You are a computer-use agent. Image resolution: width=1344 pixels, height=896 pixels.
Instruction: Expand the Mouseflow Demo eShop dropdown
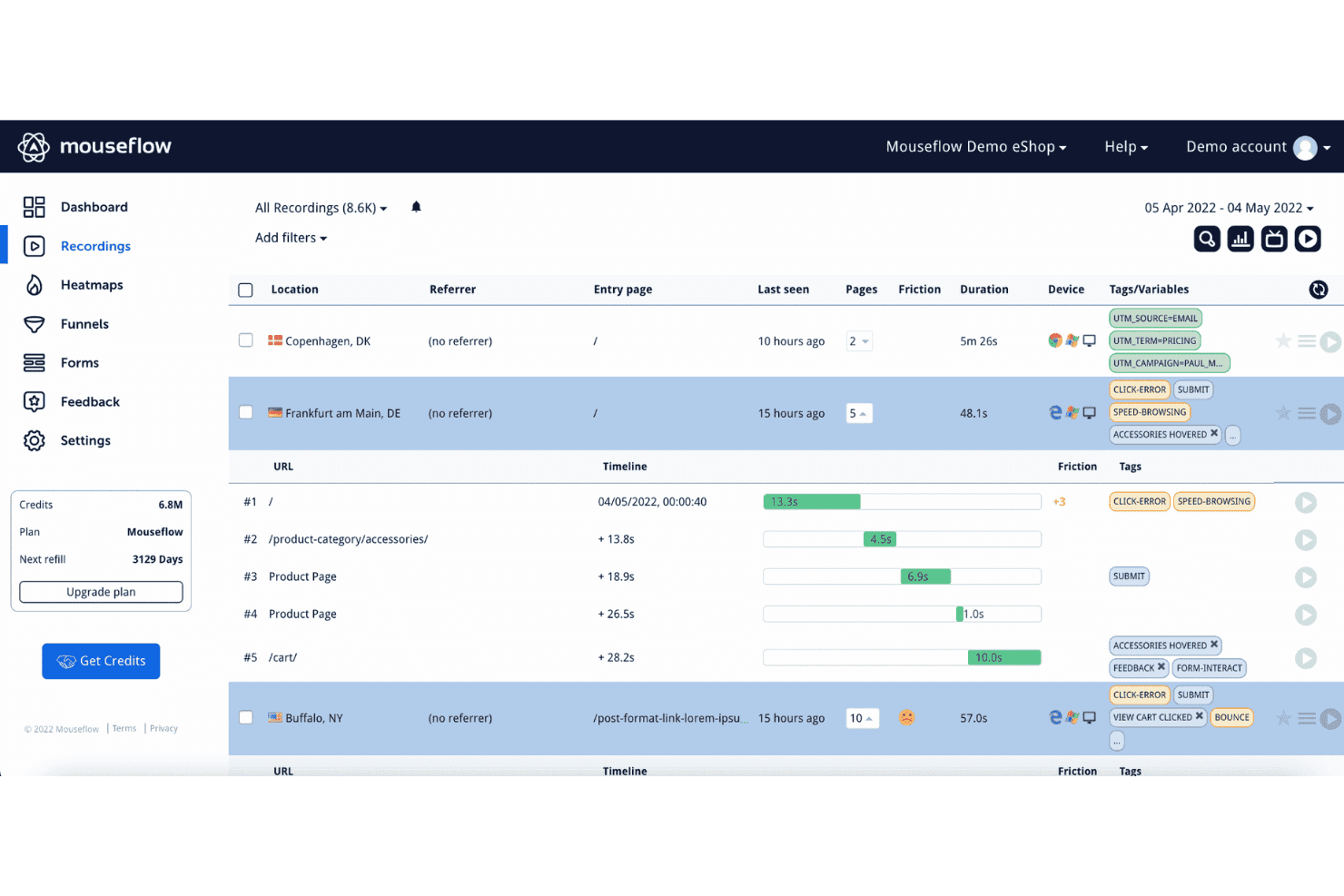pyautogui.click(x=976, y=147)
